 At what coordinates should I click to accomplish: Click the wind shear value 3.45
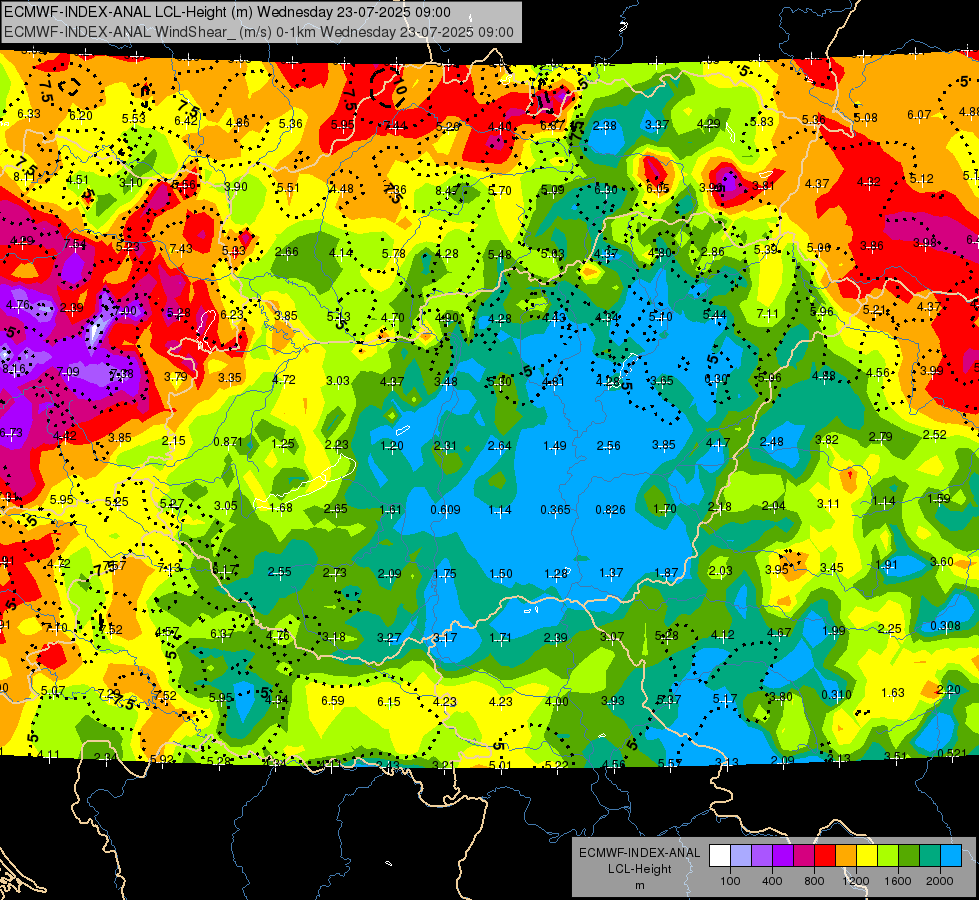click(x=831, y=568)
